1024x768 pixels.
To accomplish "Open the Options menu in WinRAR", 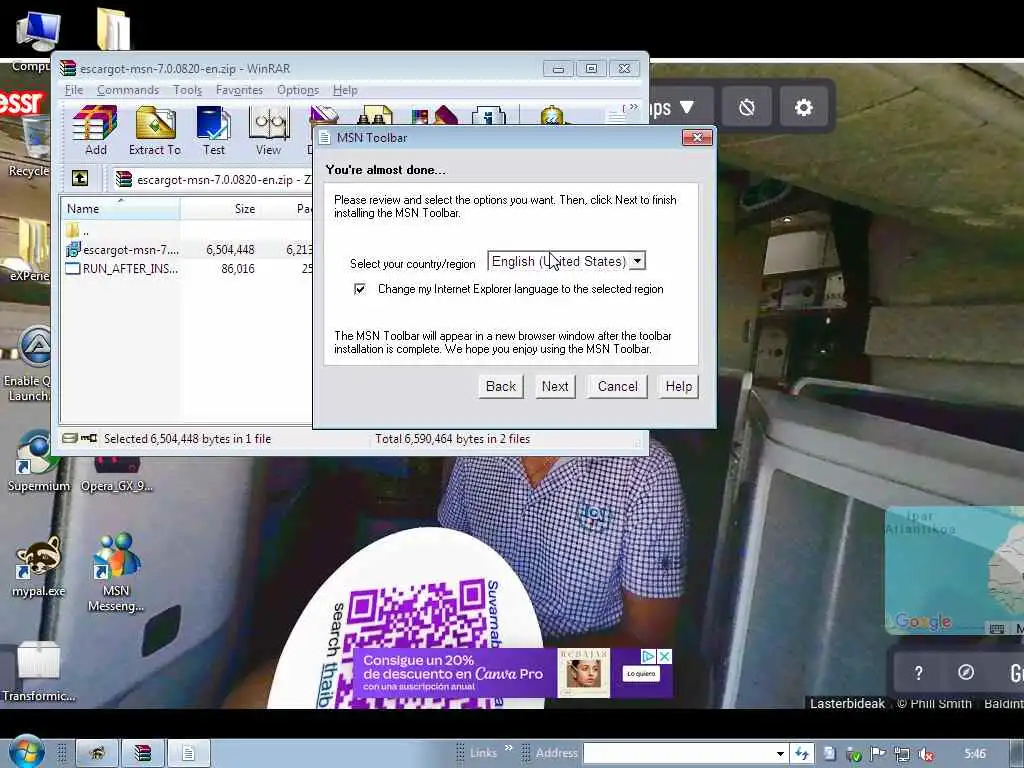I will [x=298, y=90].
